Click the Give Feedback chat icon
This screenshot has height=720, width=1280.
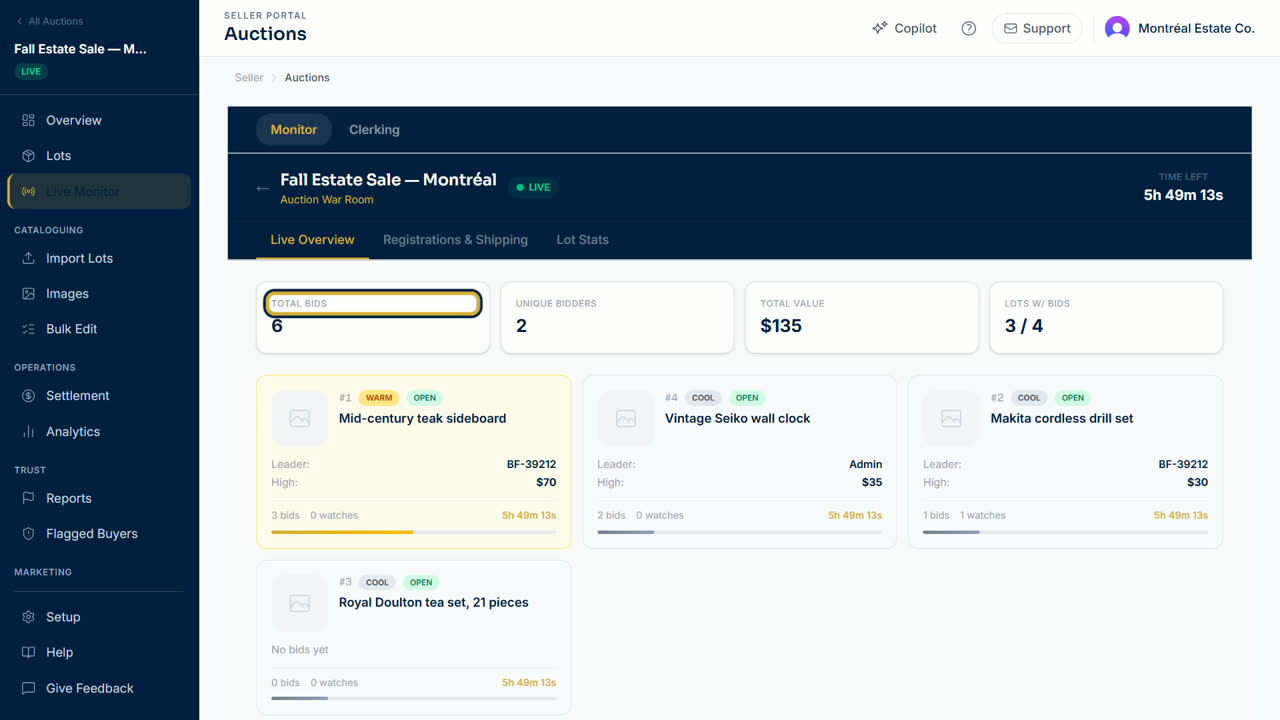point(28,688)
